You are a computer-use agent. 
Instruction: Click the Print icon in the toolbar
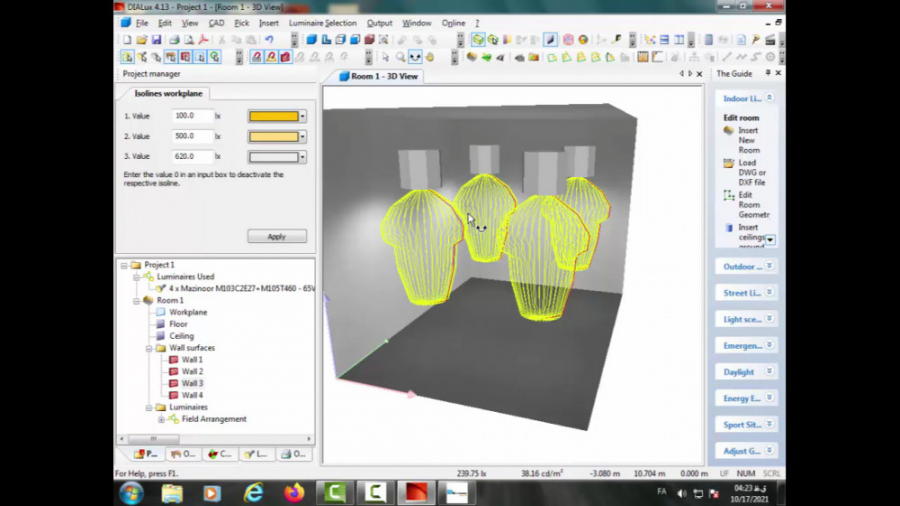pyautogui.click(x=174, y=40)
